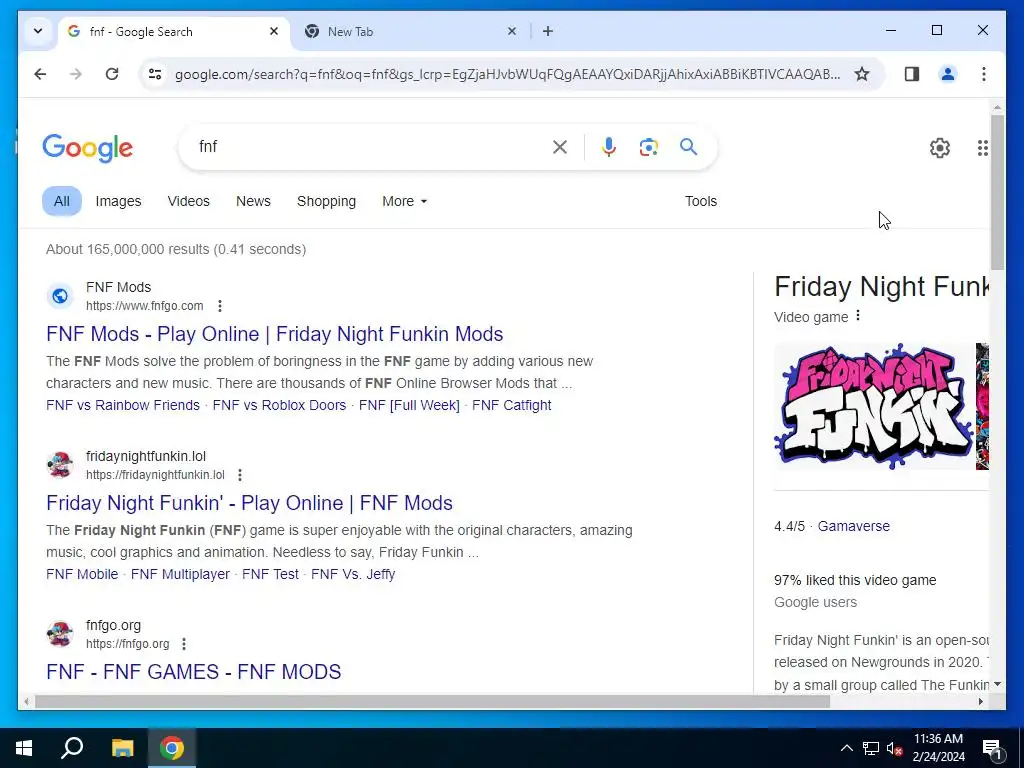This screenshot has width=1024, height=768.
Task: Click the browser address bar URL
Action: tap(507, 74)
